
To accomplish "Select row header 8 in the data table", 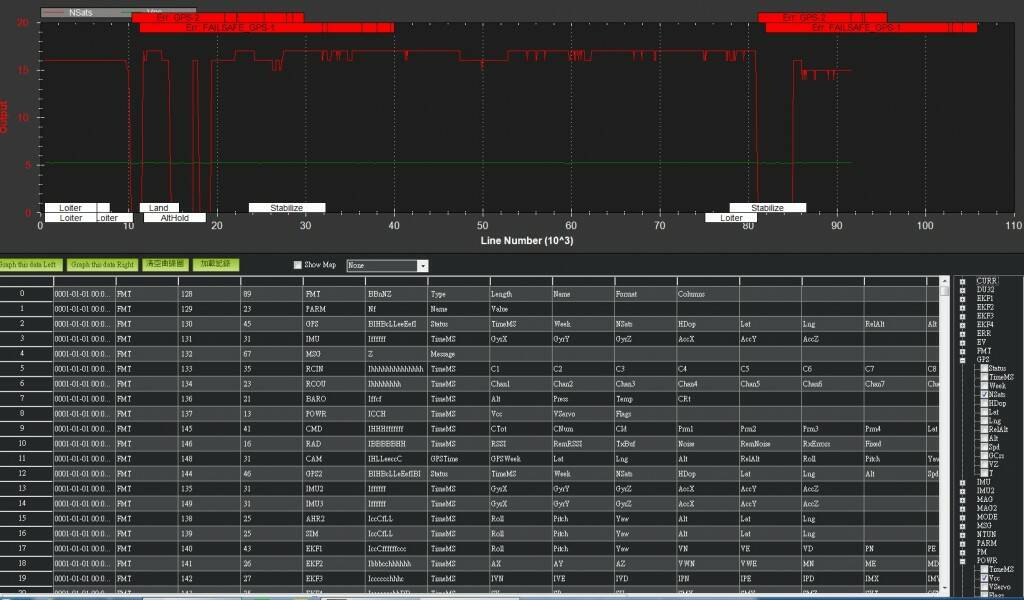I will [26, 414].
